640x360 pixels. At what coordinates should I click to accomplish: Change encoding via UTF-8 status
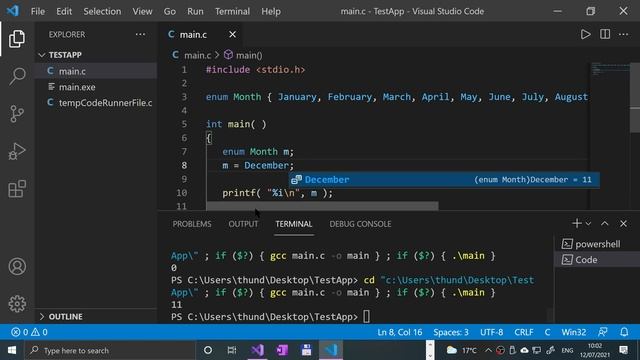[491, 332]
